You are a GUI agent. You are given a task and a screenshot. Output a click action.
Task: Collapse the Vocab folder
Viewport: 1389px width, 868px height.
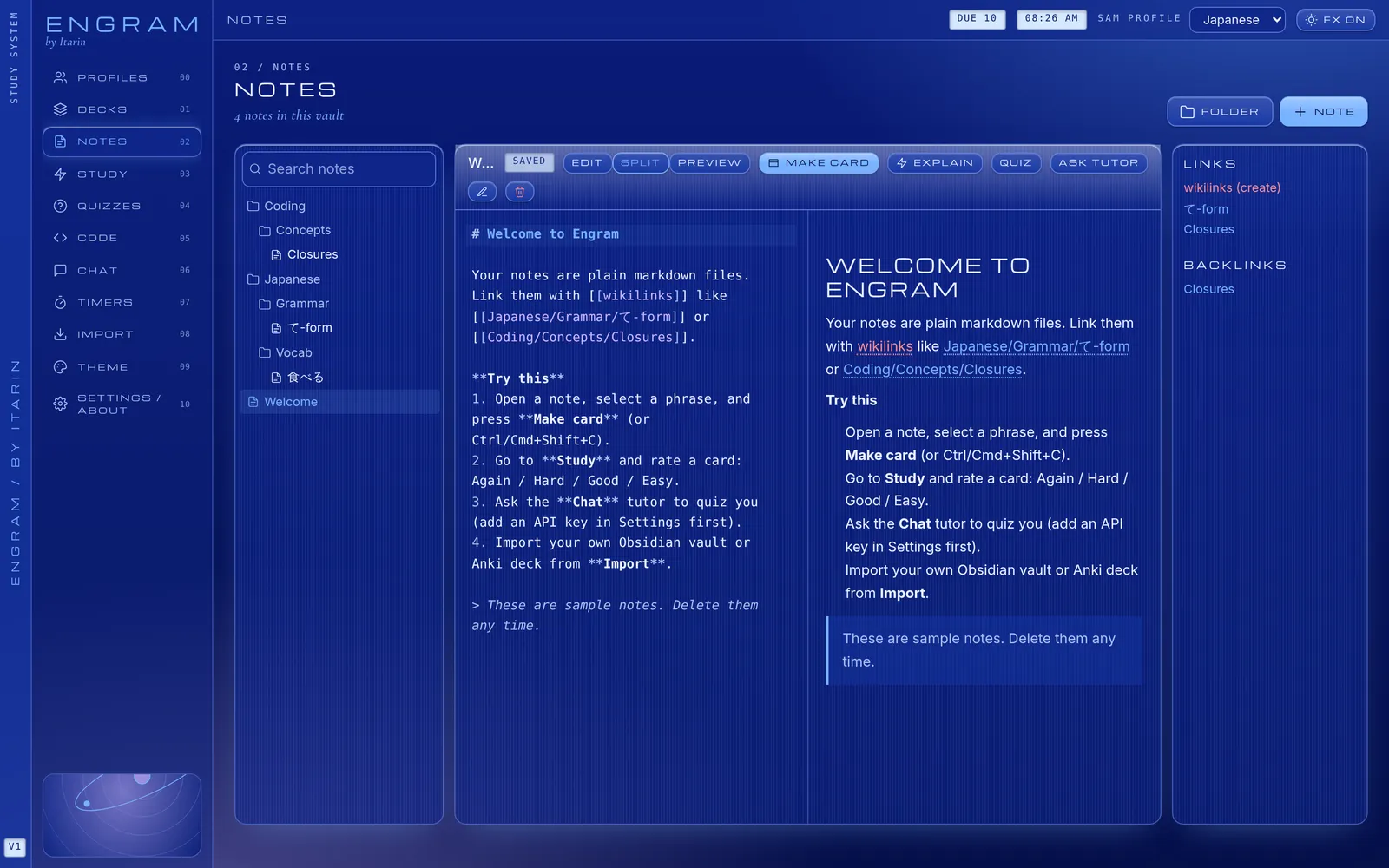339,352
